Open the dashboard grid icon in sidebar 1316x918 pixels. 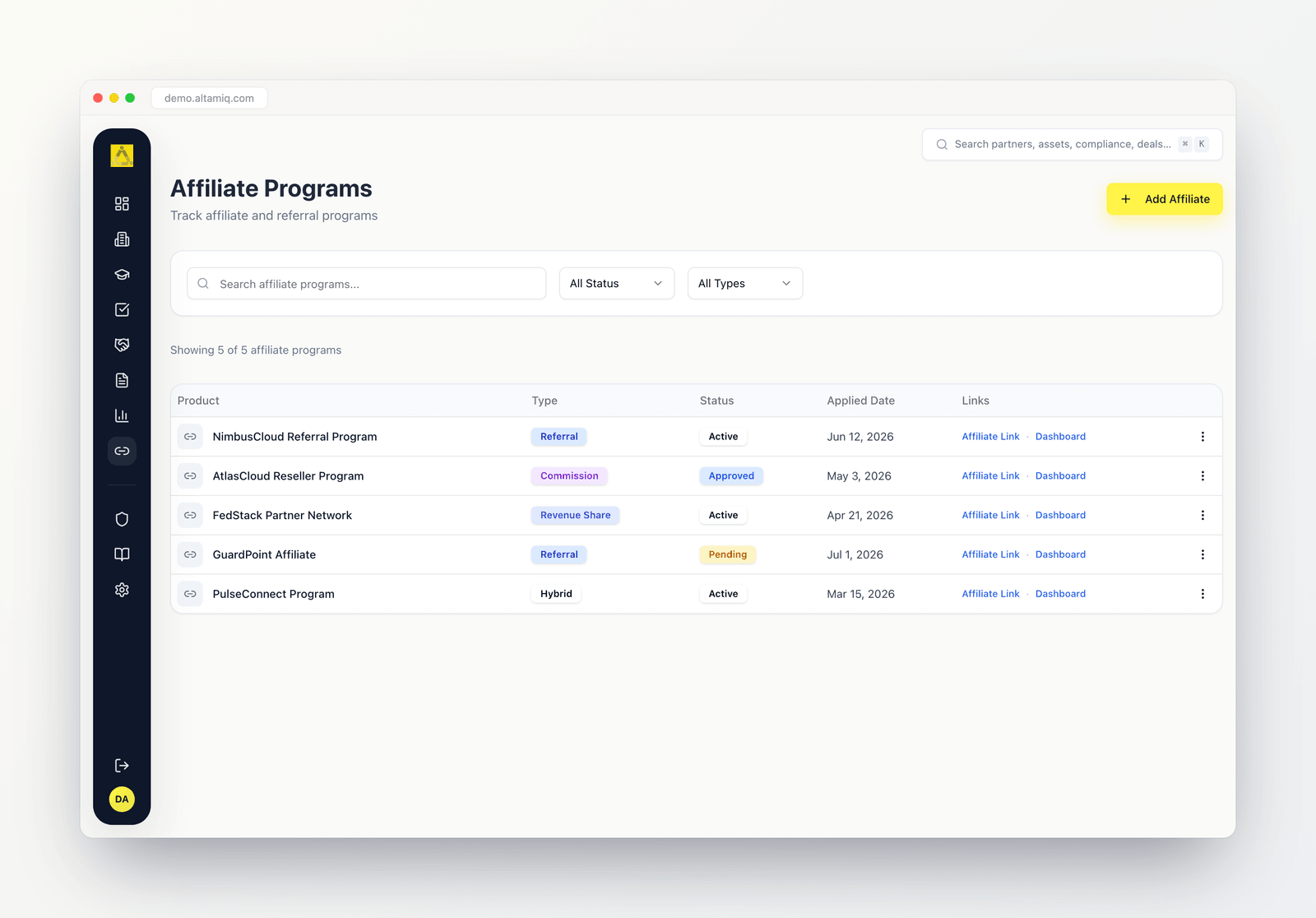coord(122,204)
